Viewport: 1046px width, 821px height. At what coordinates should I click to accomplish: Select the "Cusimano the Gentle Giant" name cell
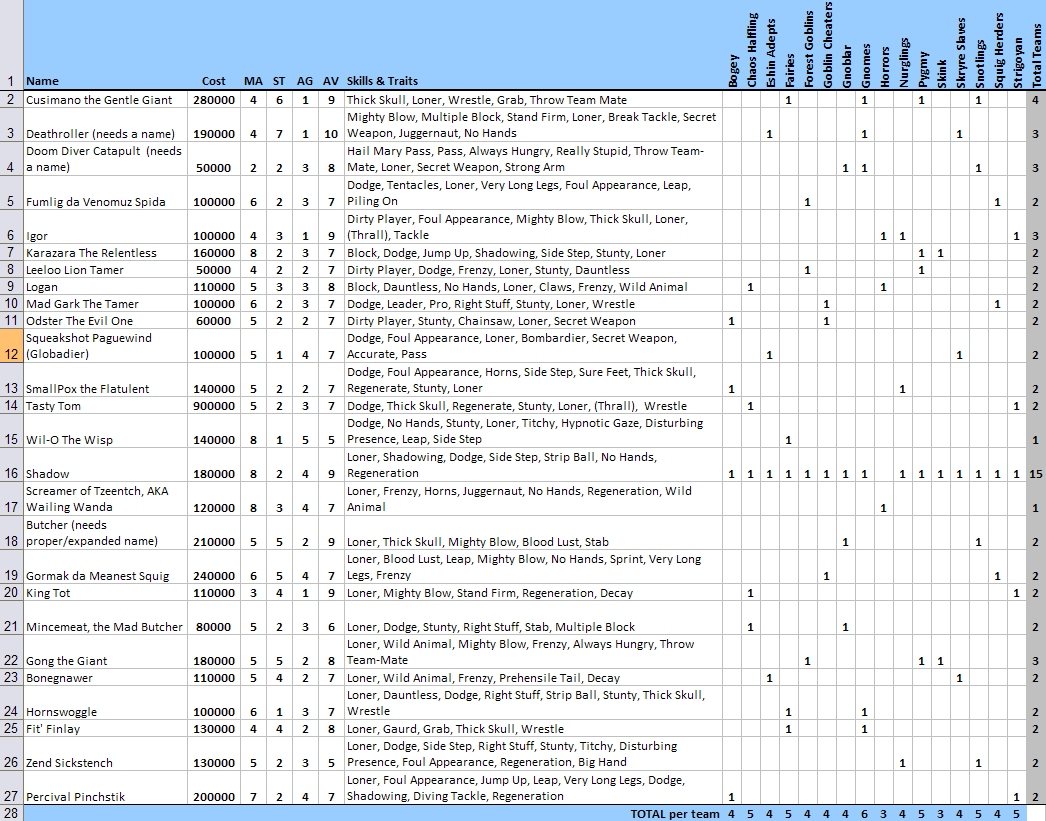pos(105,99)
